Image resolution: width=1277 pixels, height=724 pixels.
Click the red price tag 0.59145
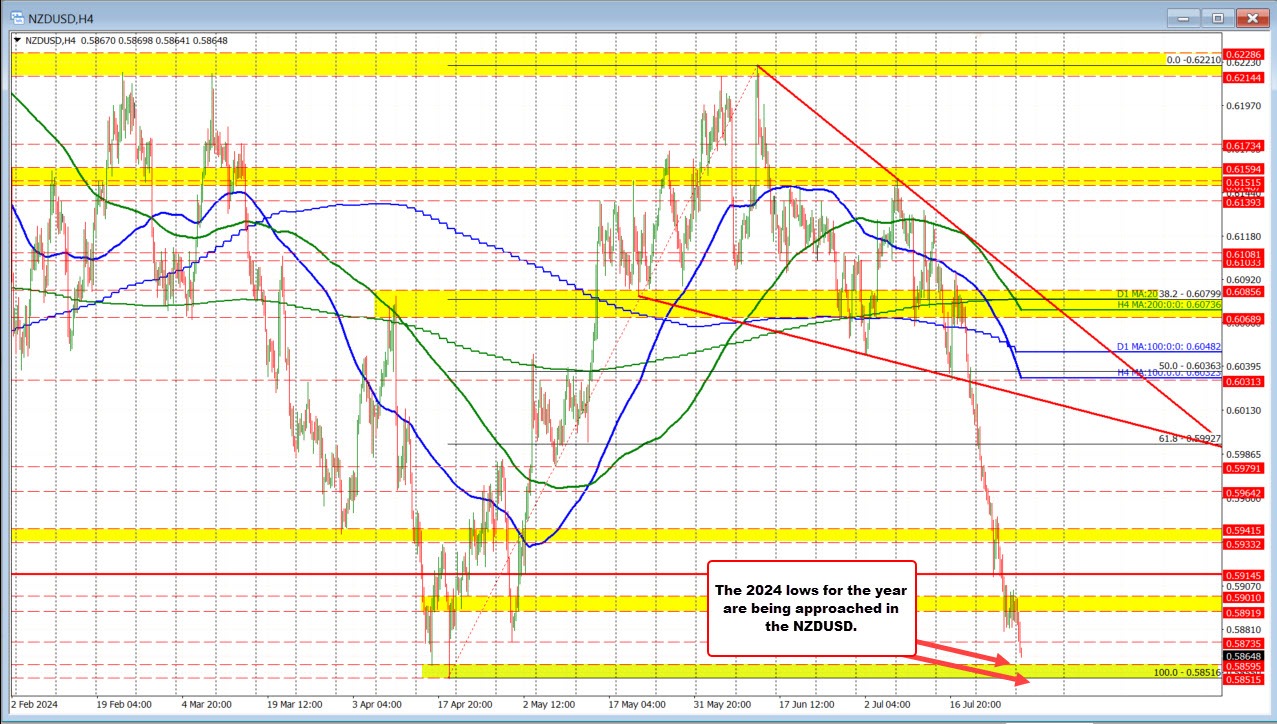pos(1244,575)
